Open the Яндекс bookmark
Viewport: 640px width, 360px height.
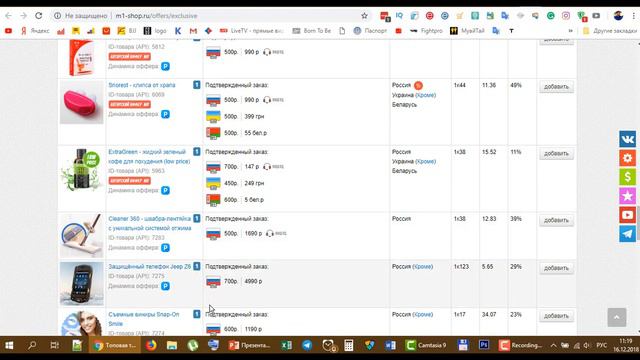point(35,31)
